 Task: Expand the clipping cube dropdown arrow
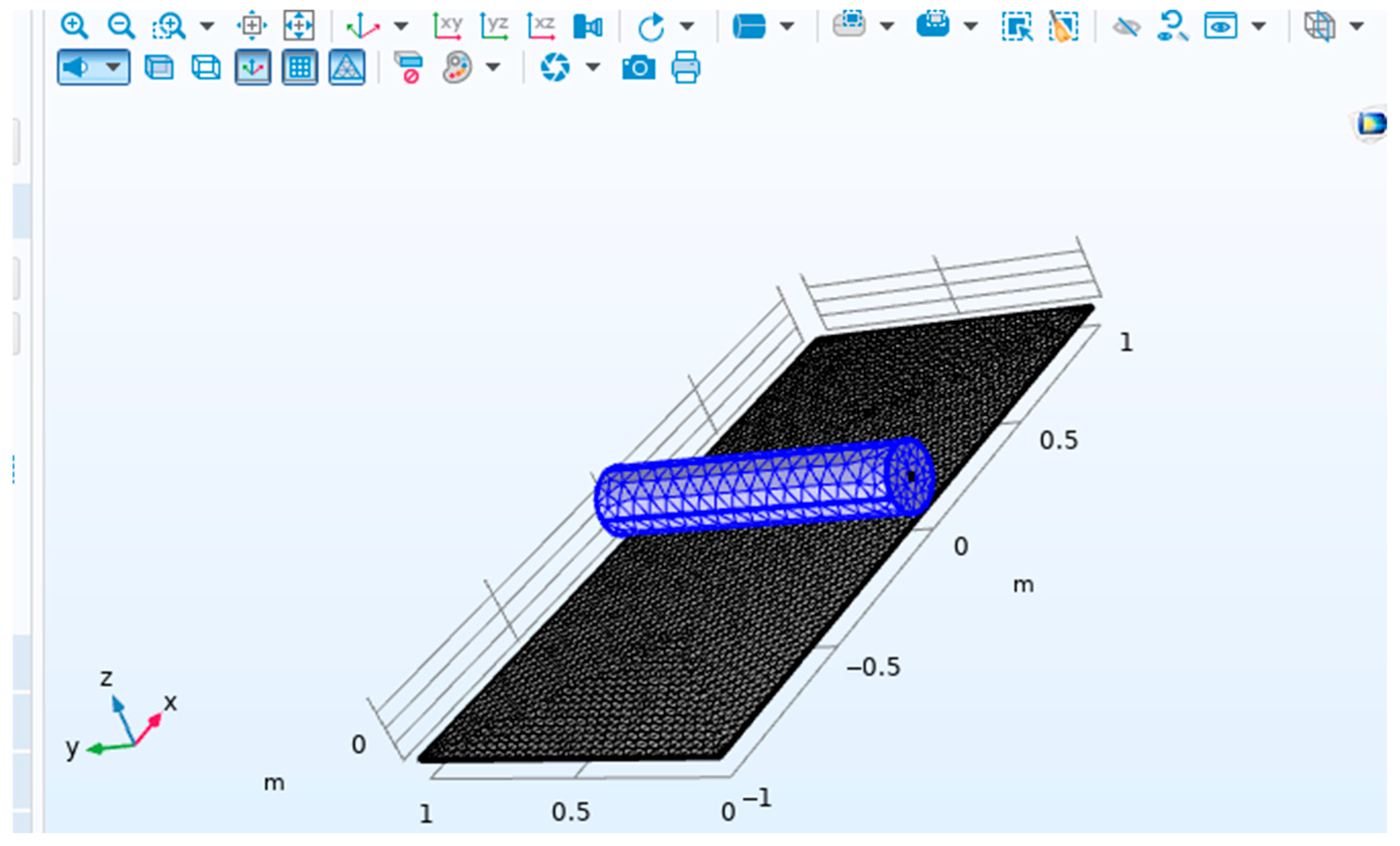[1357, 26]
